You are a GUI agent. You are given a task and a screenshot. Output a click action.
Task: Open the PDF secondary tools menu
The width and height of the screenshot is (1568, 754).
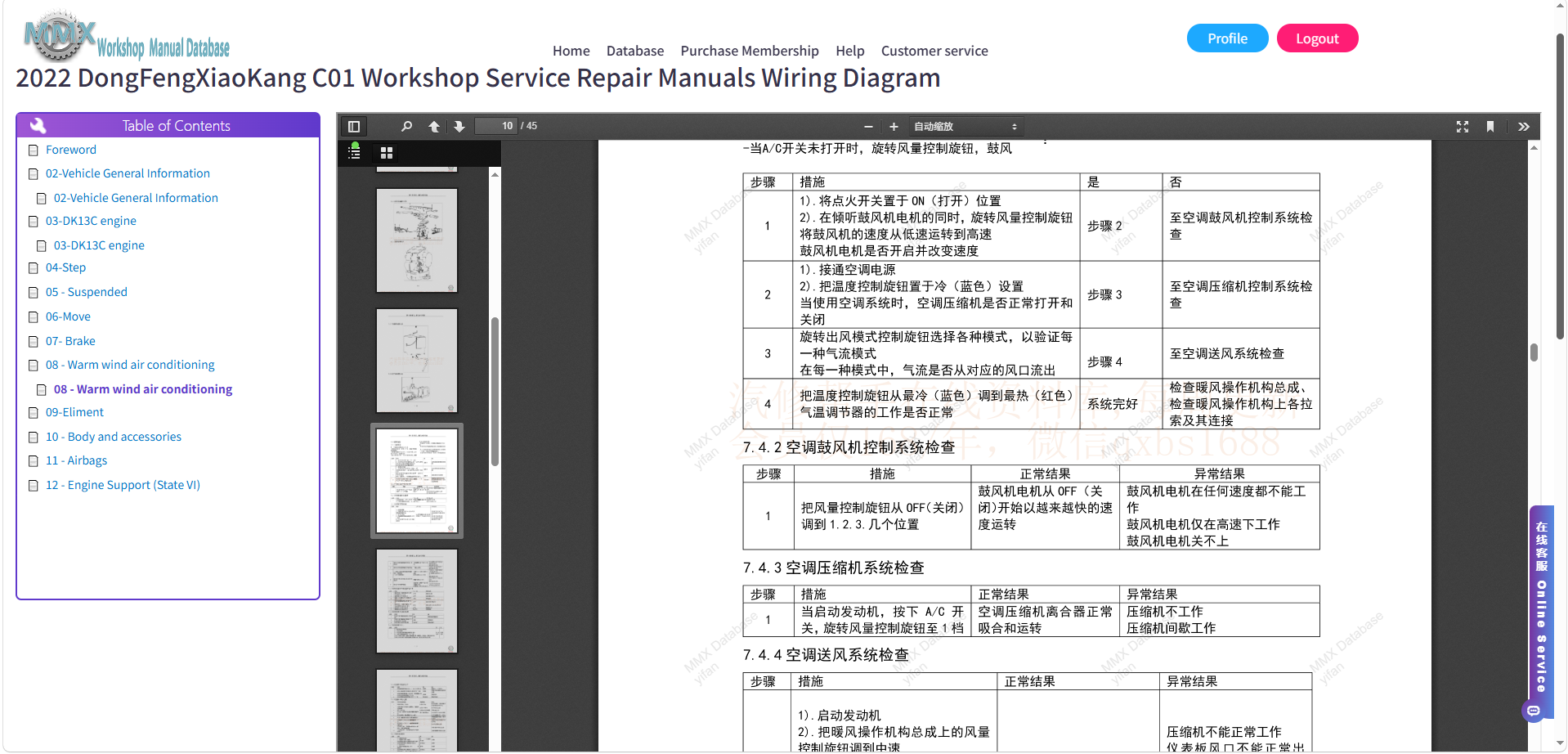click(1524, 127)
